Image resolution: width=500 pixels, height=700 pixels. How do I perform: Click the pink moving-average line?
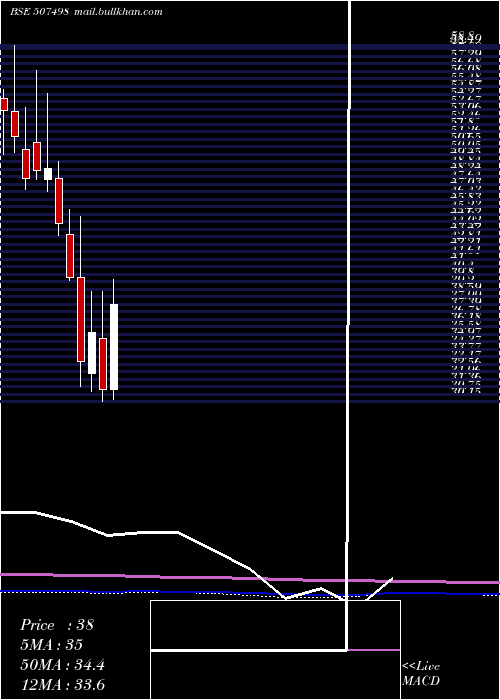pos(250,578)
